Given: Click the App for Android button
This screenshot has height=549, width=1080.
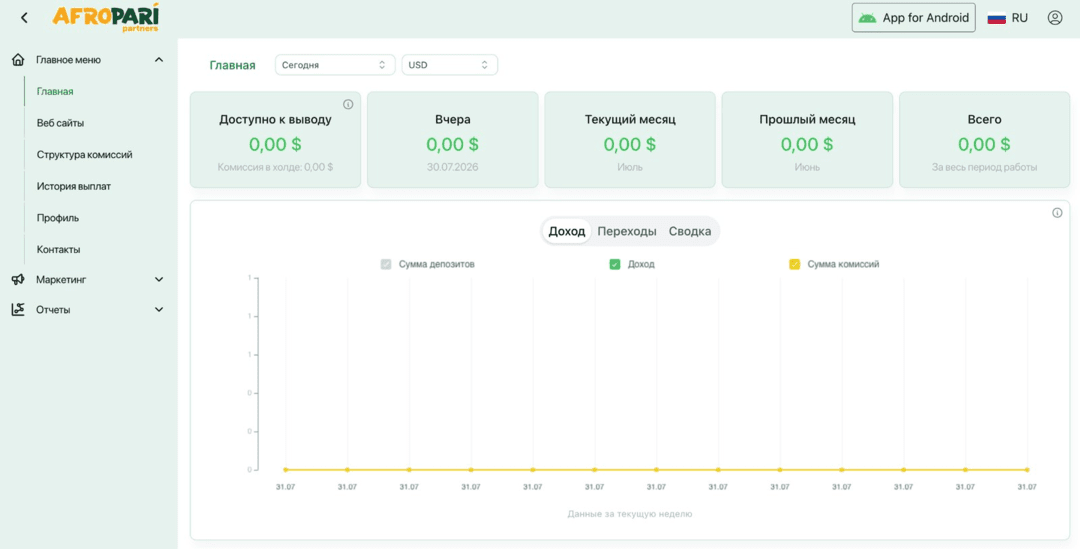Looking at the screenshot, I should click(913, 18).
